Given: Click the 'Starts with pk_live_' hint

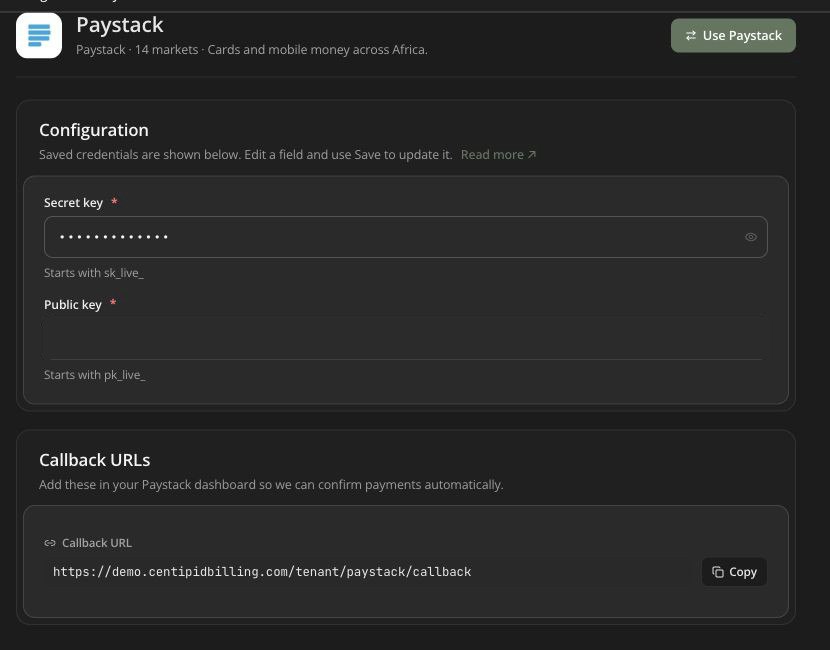Looking at the screenshot, I should (95, 375).
